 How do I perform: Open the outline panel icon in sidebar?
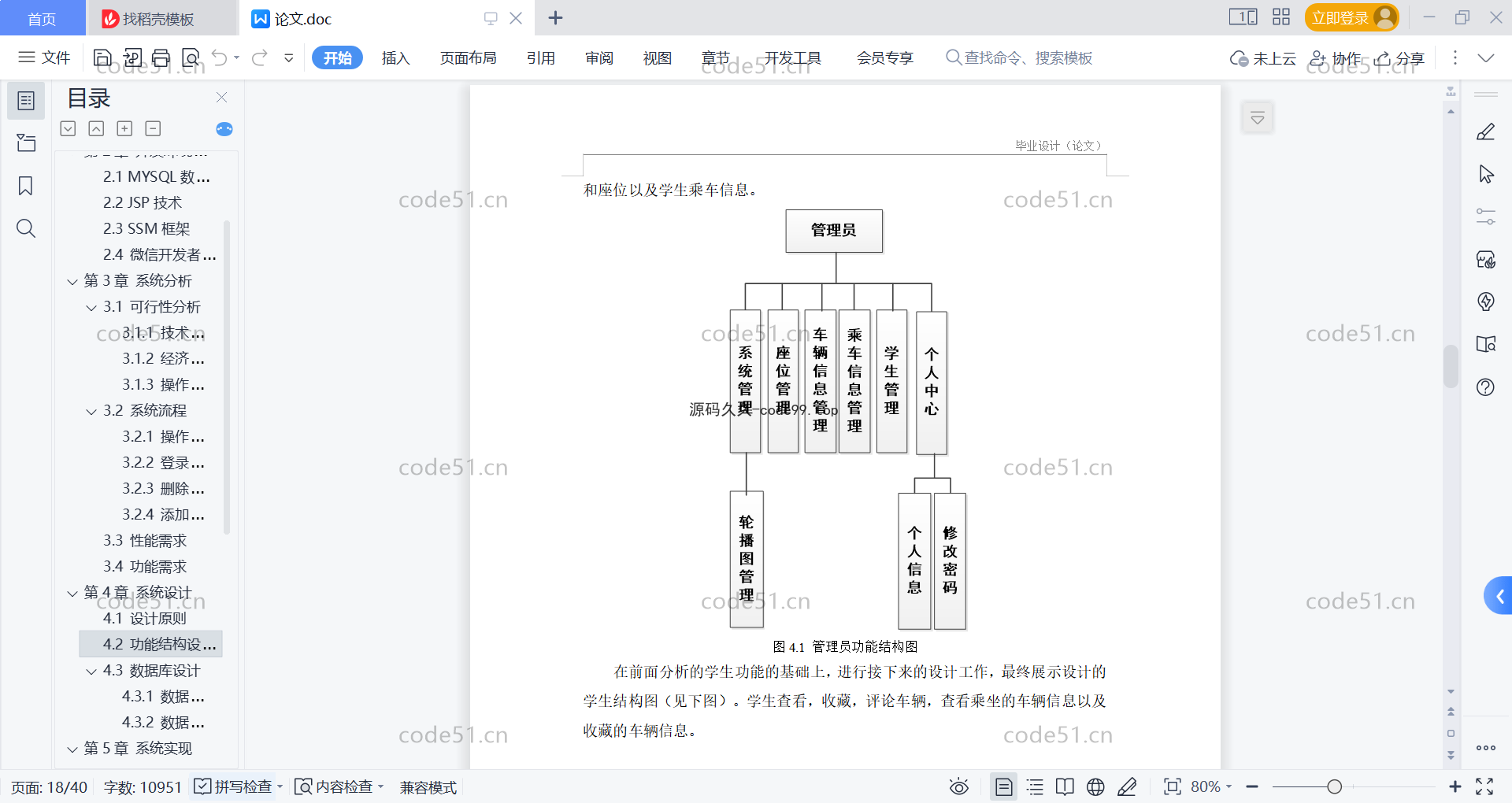[26, 101]
